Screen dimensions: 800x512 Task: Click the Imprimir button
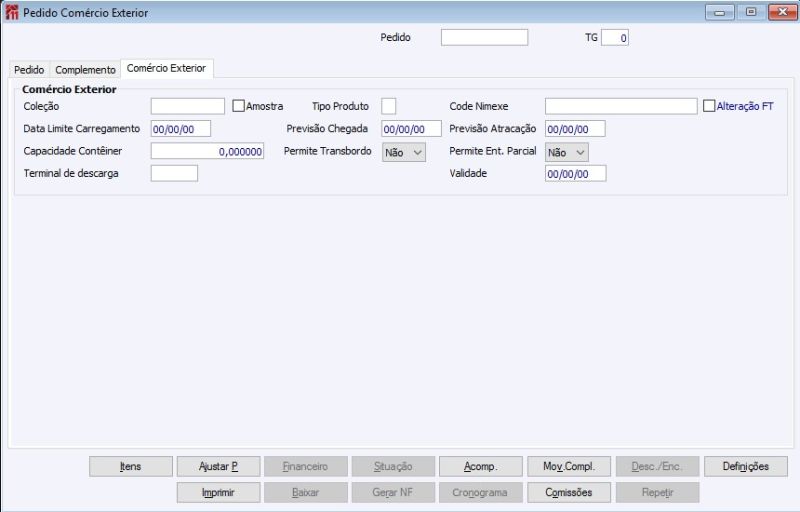click(x=218, y=493)
